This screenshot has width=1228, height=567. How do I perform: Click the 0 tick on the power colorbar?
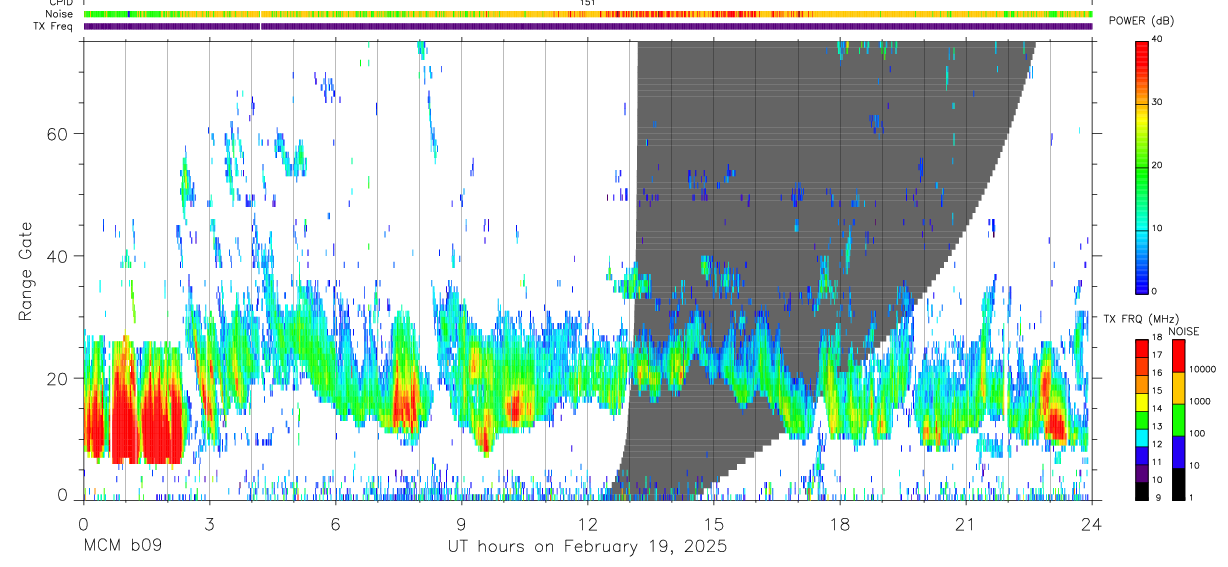1153,291
